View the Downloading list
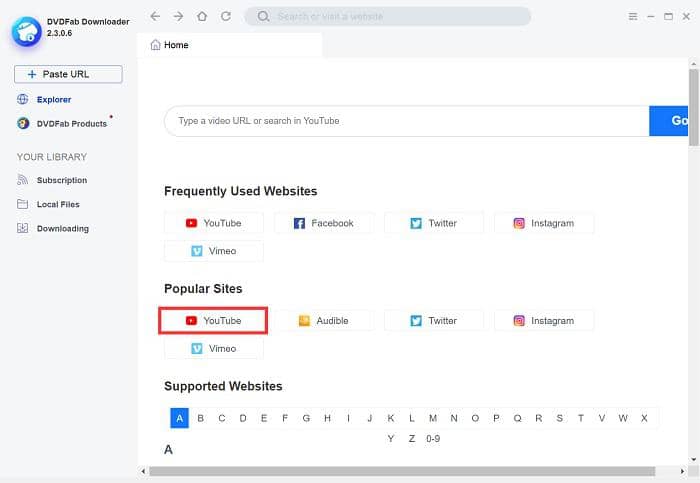 pos(62,228)
